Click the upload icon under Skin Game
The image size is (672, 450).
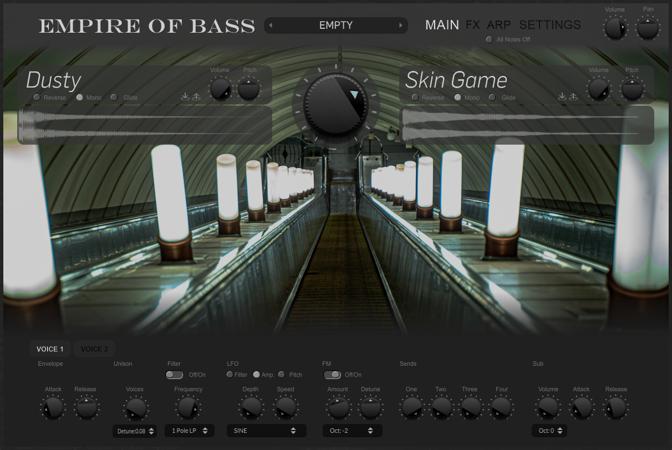coord(573,97)
